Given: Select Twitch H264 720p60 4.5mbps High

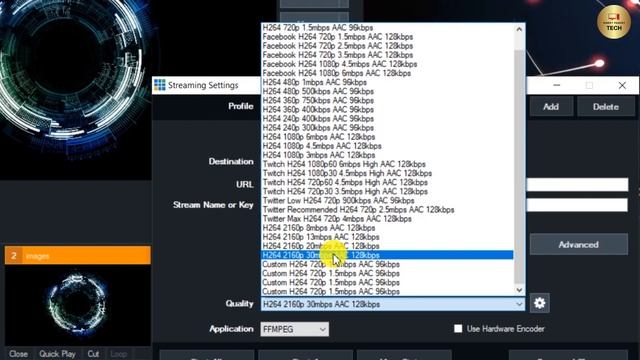Looking at the screenshot, I should (387, 182).
